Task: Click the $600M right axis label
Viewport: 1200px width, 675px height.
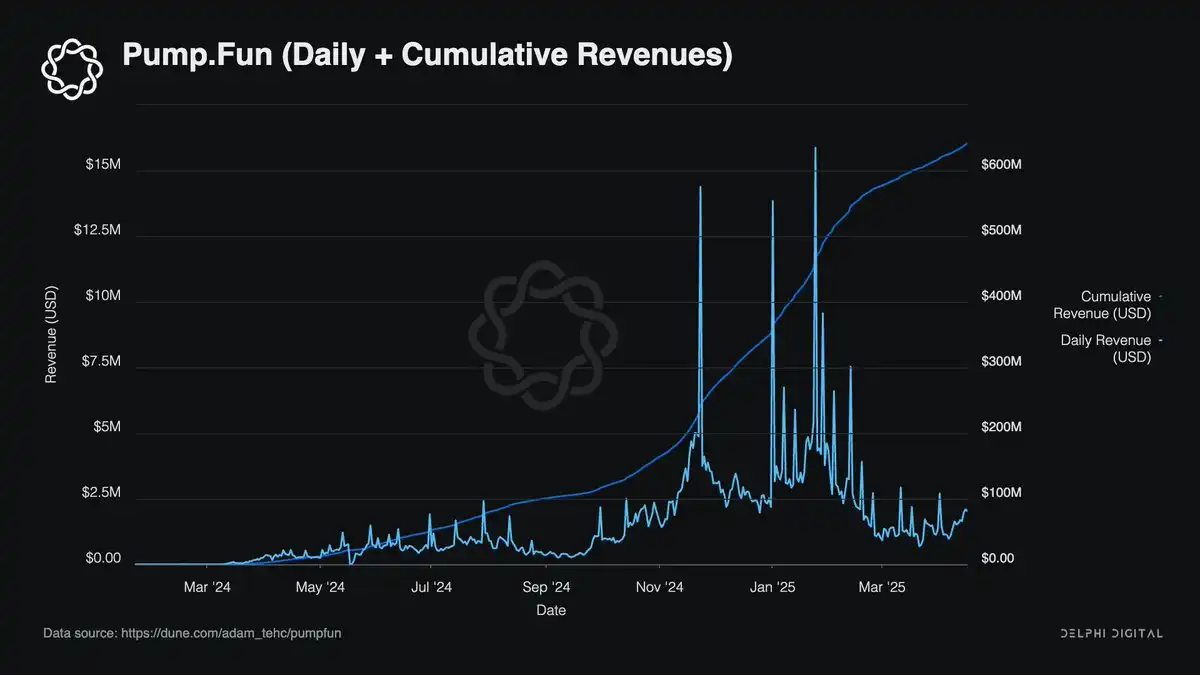Action: [x=1000, y=164]
